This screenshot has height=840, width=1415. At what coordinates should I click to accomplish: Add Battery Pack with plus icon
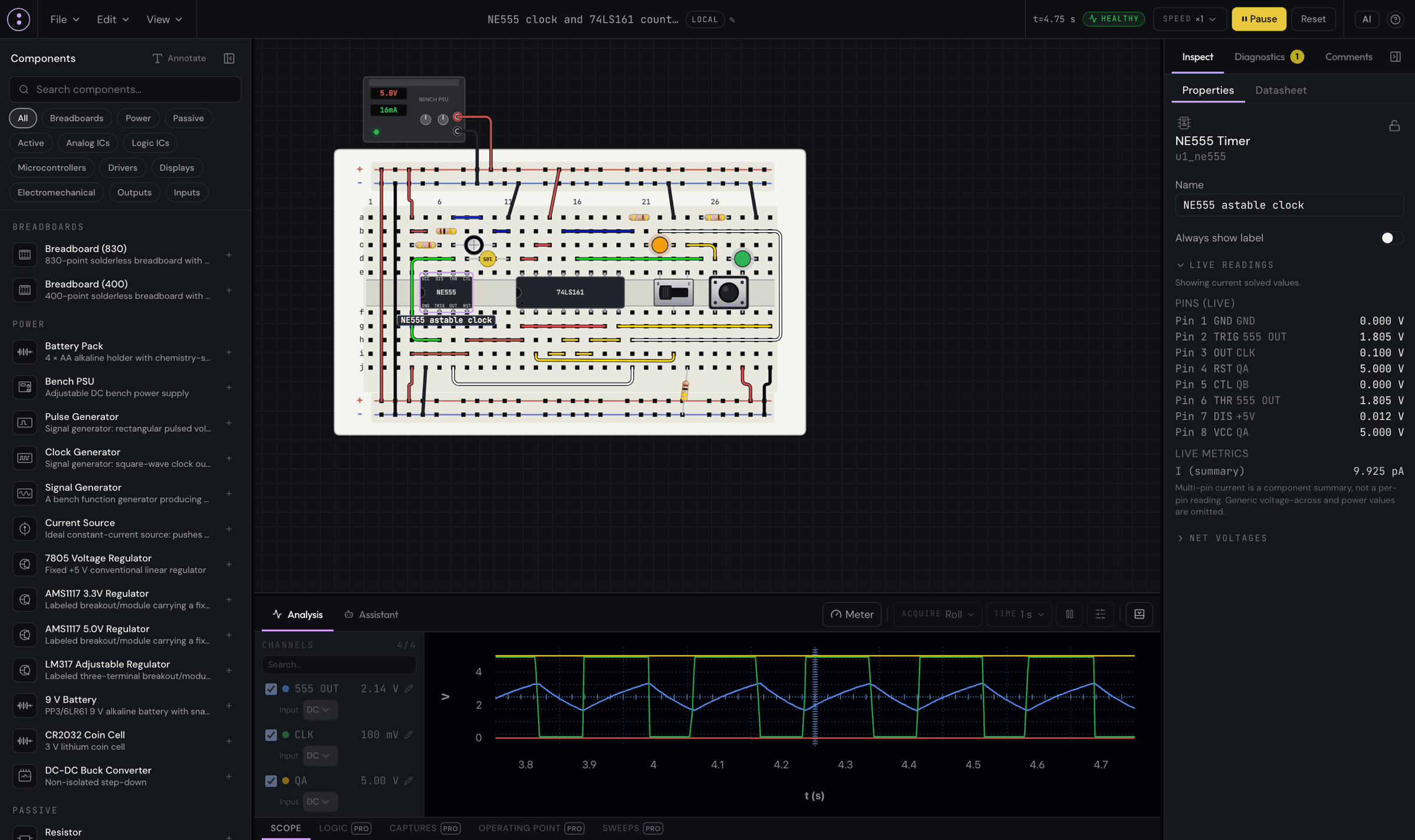click(229, 352)
